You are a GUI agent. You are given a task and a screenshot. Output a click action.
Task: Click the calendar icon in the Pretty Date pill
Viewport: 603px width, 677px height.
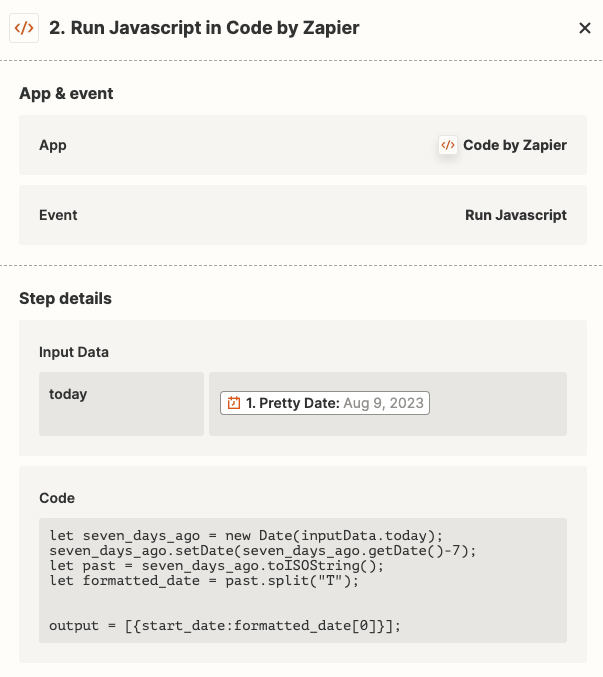[x=234, y=403]
